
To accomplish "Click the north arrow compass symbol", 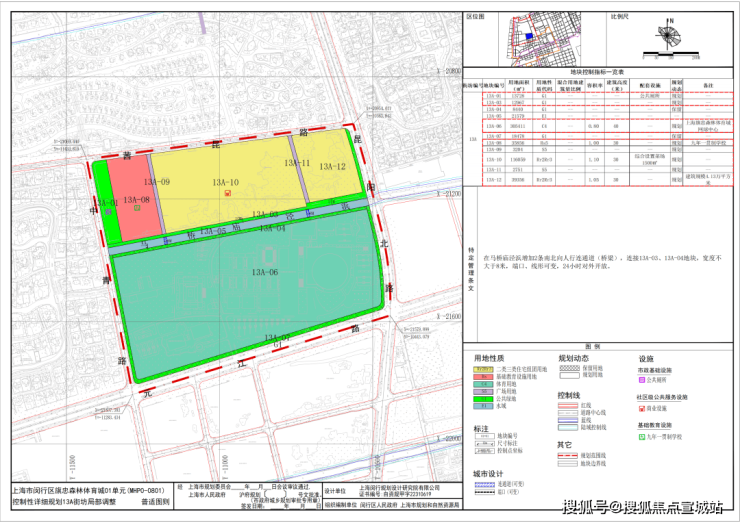I will click(x=669, y=34).
